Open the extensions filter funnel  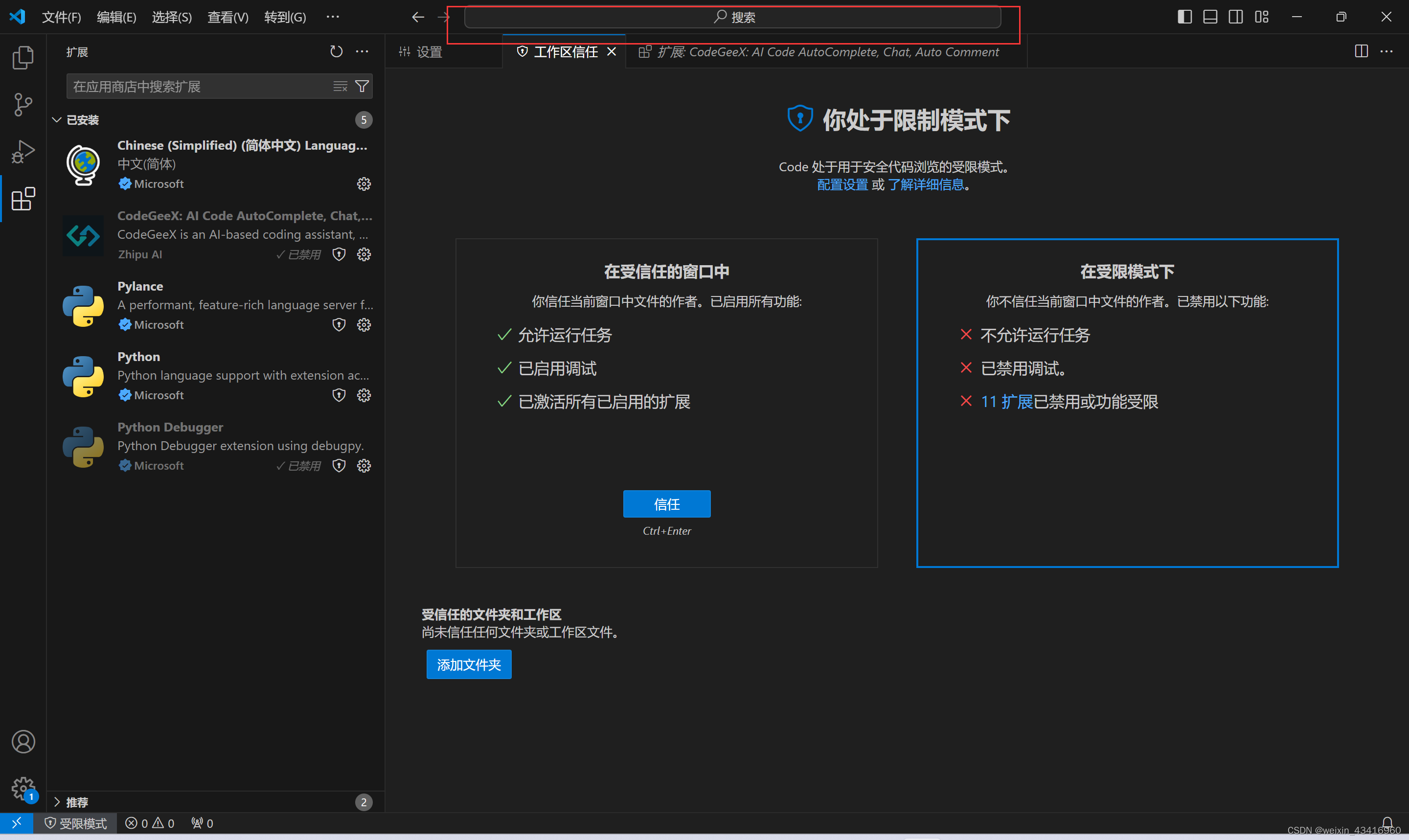(x=362, y=86)
